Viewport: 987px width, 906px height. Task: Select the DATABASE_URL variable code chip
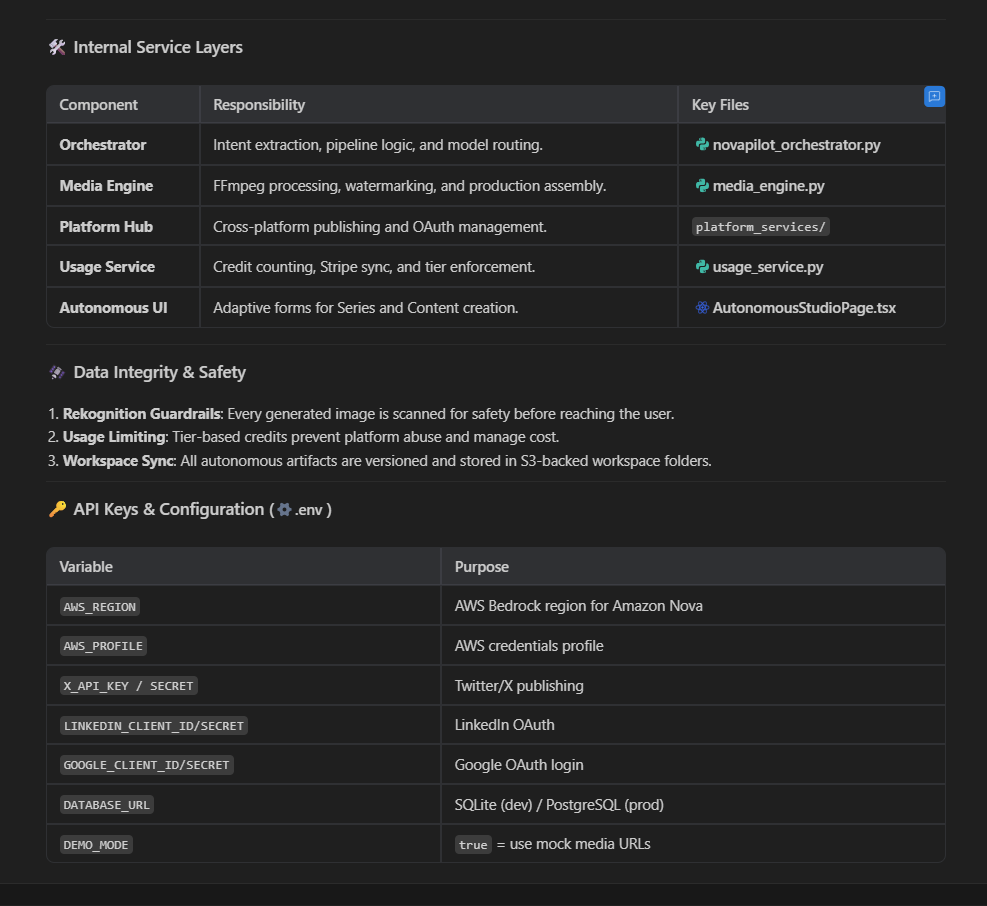pos(108,805)
